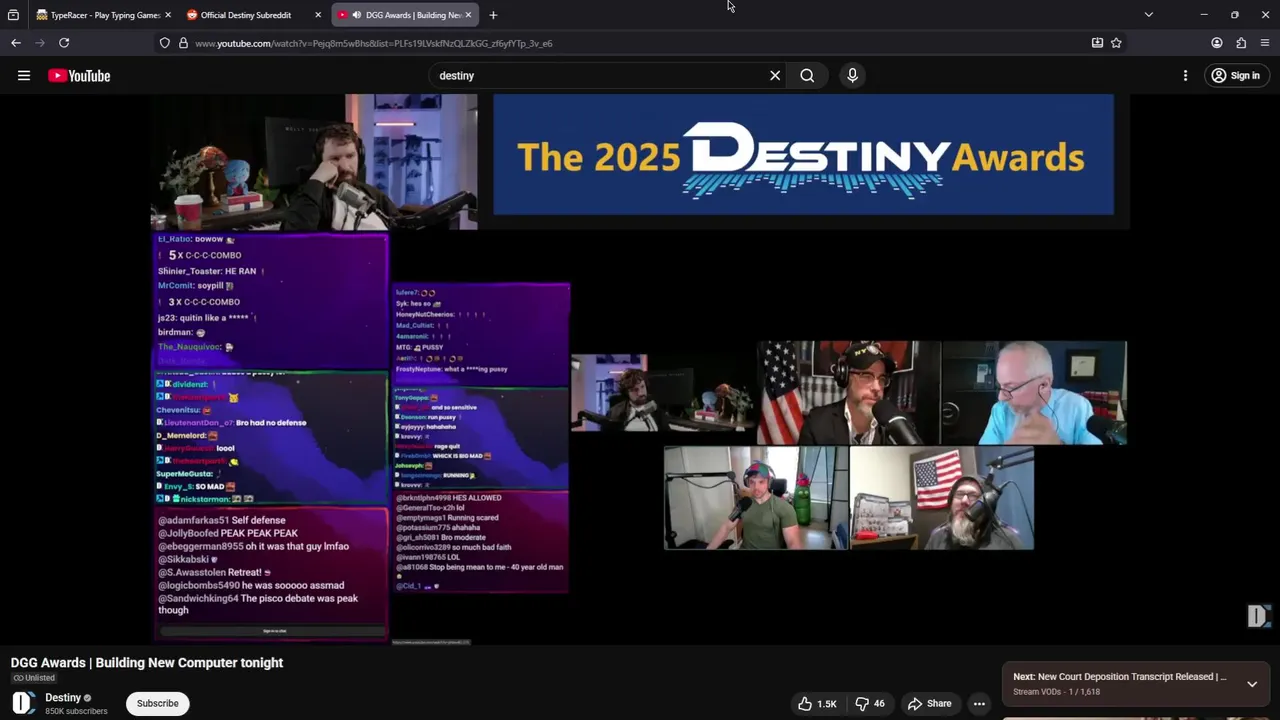Screen dimensions: 1280x720
Task: Open YouTube guide hamburger menu
Action: (24, 76)
